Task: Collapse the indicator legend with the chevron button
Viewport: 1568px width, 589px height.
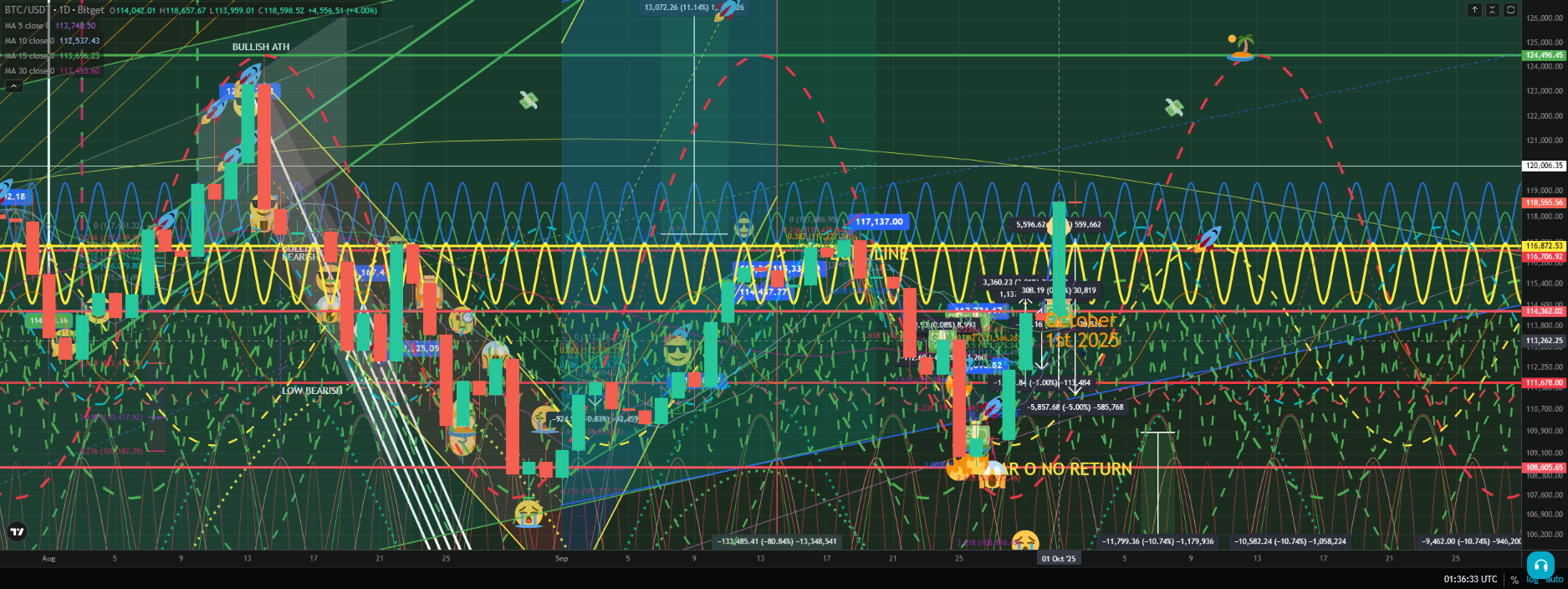Action: pos(13,85)
